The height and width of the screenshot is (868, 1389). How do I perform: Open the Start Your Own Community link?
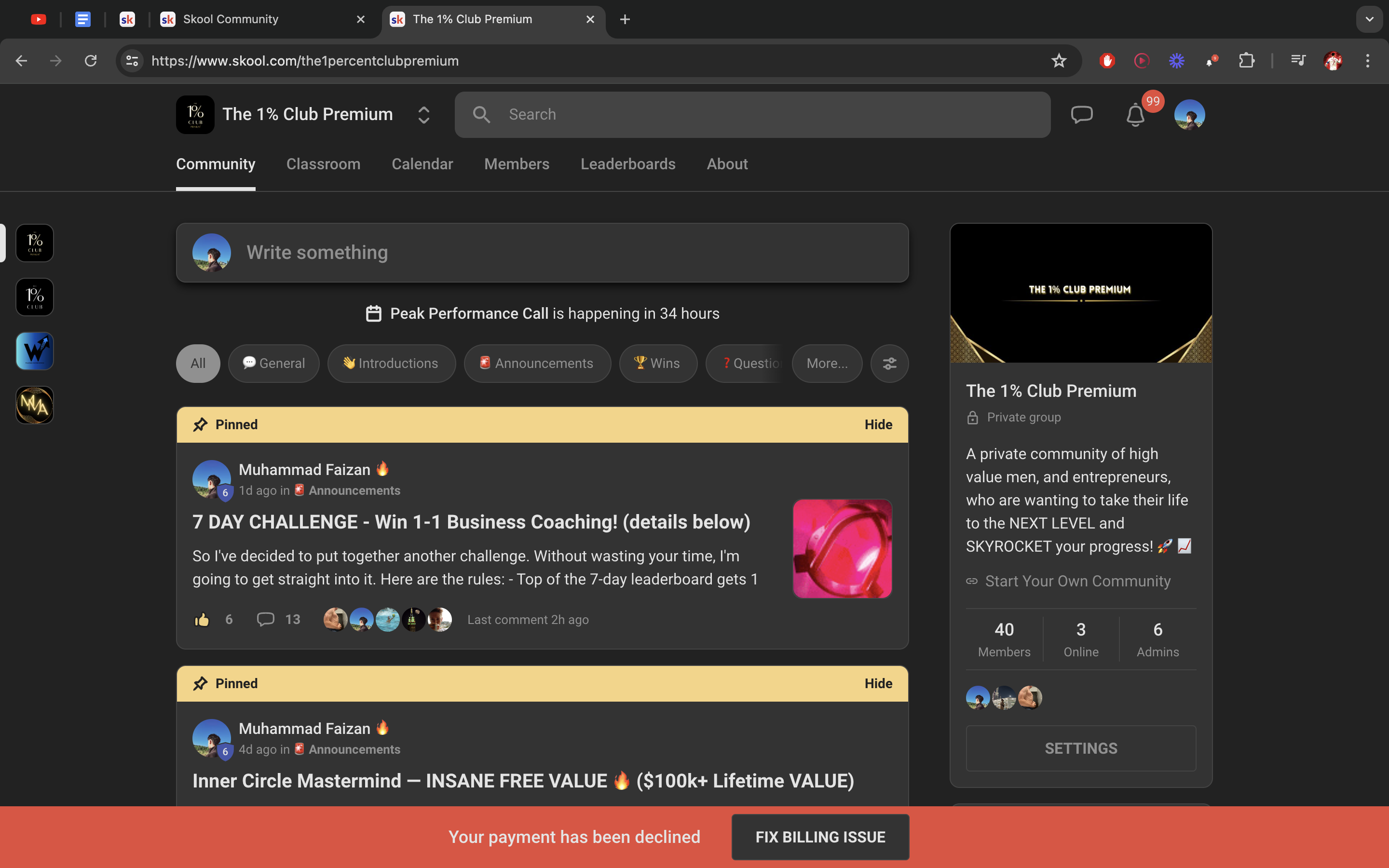tap(1077, 581)
